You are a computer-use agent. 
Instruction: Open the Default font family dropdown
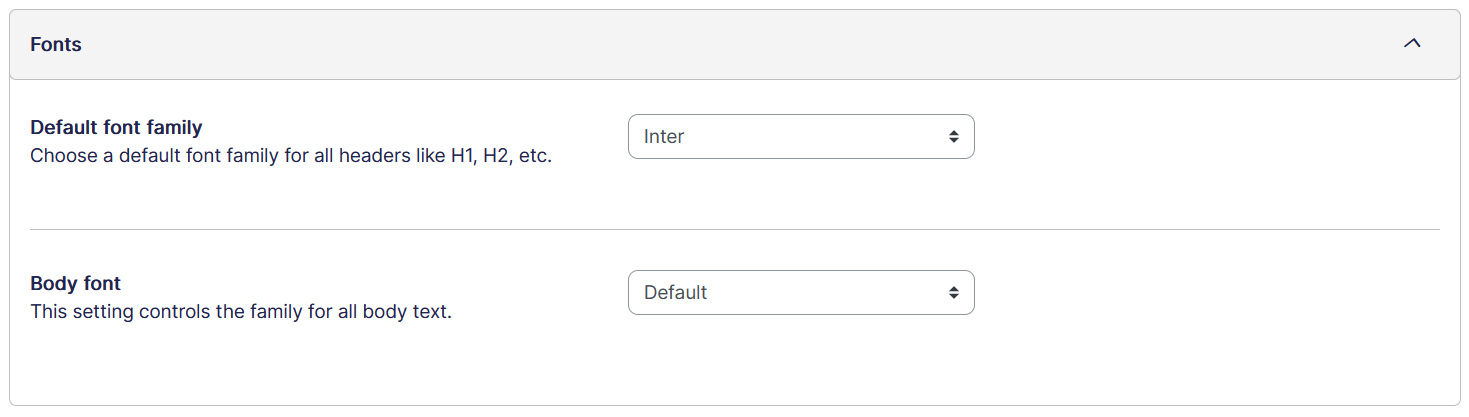[x=800, y=137]
